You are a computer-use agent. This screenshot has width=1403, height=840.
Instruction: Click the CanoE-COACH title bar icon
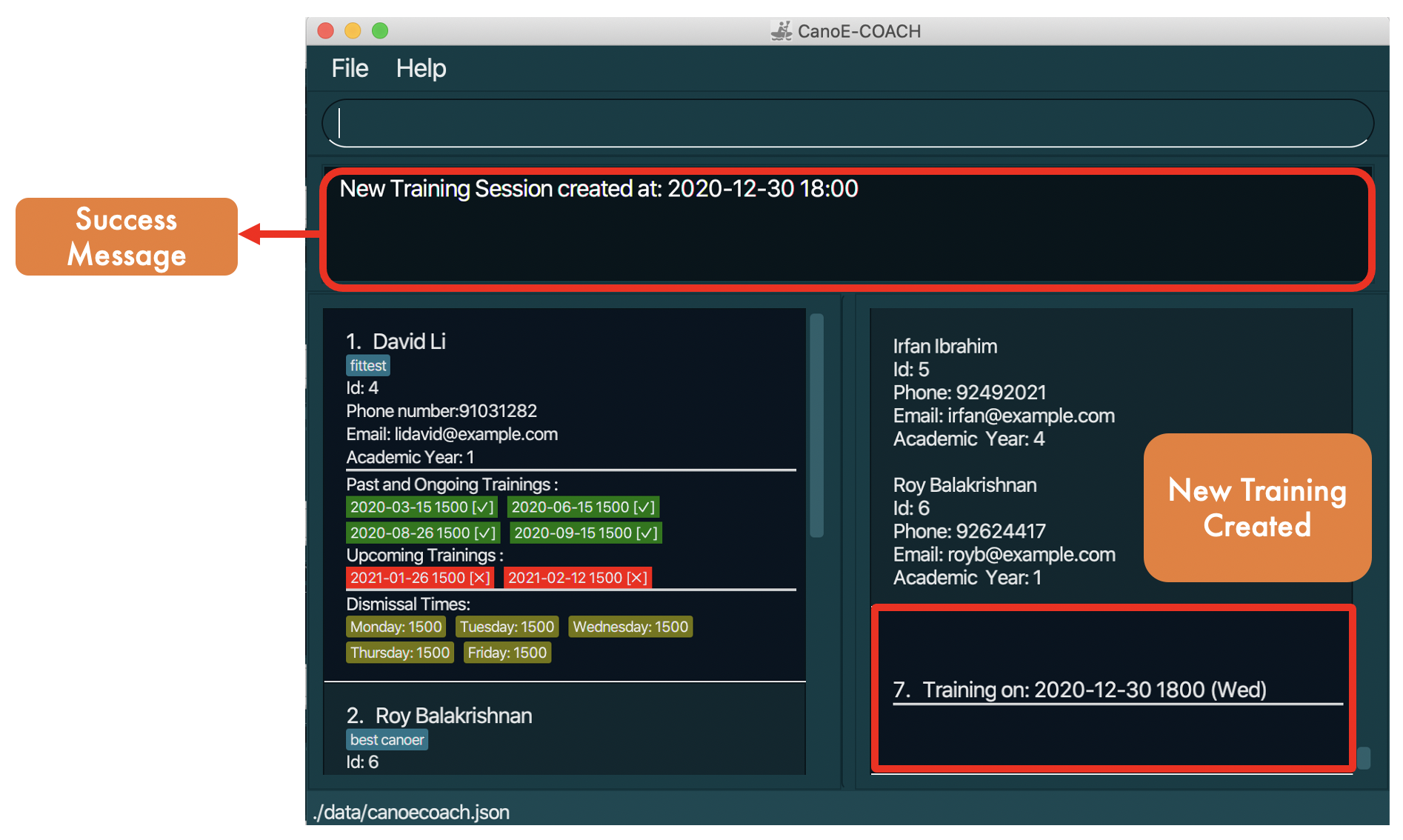click(782, 31)
